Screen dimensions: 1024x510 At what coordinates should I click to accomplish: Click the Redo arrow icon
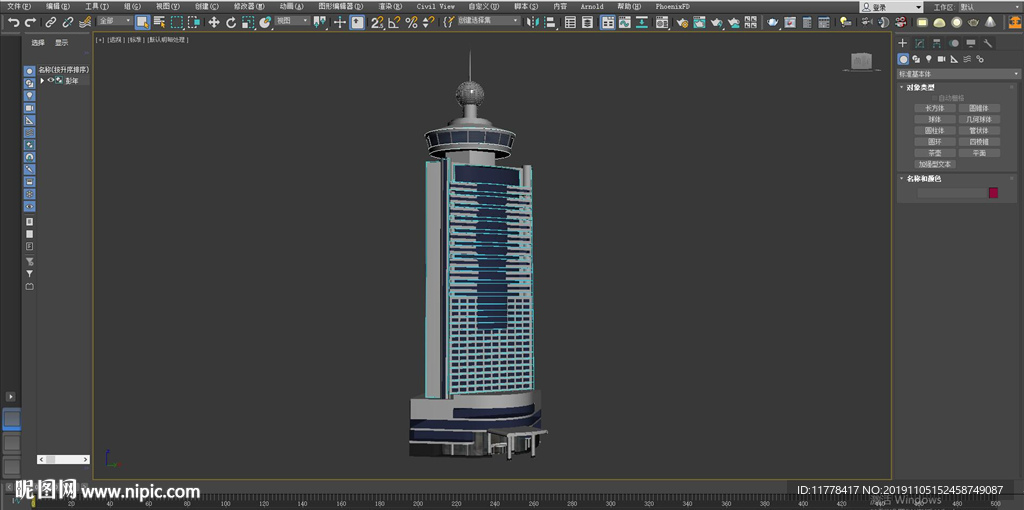[x=31, y=22]
